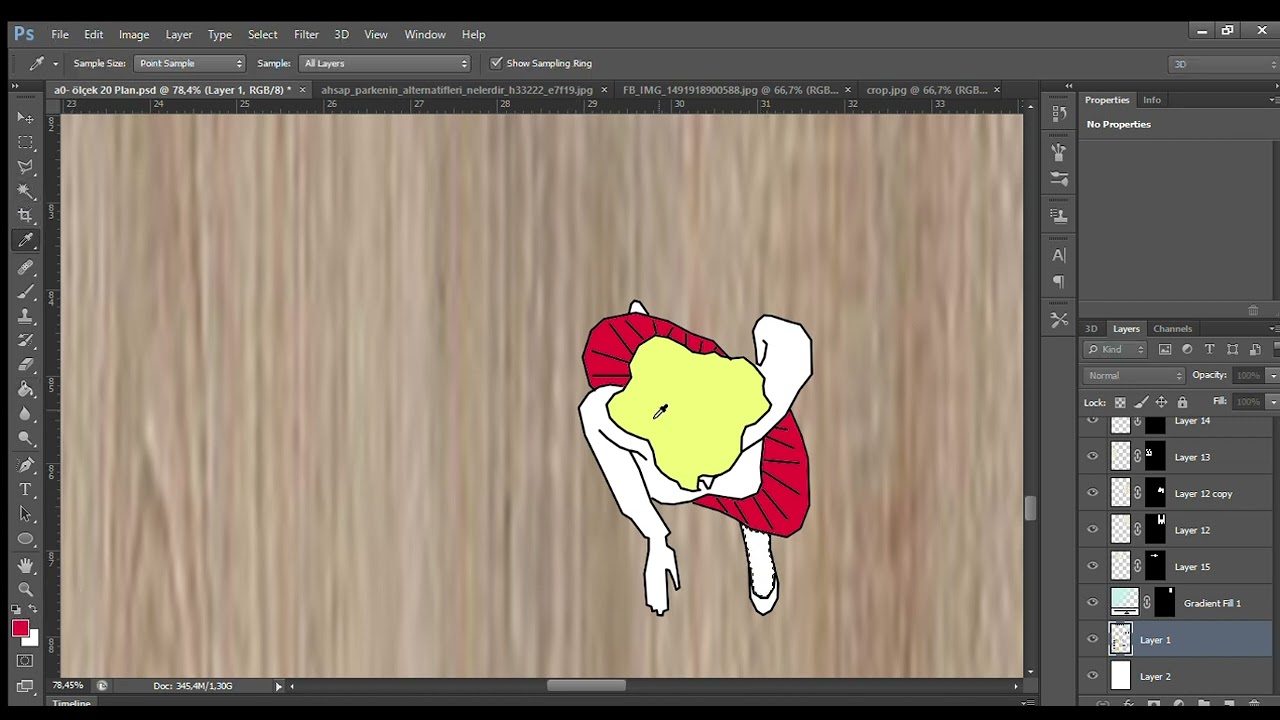Open the Tool Presets panel icon
Viewport: 1280px width, 720px height.
tap(1059, 320)
